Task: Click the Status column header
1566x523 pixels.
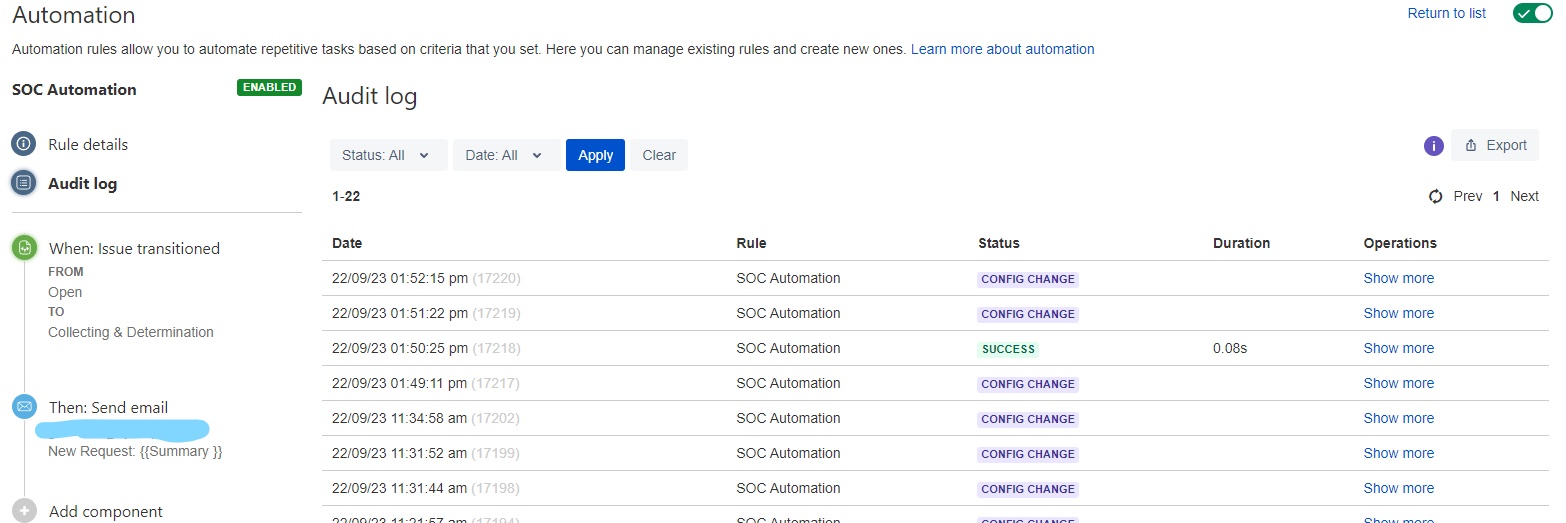Action: click(x=999, y=243)
